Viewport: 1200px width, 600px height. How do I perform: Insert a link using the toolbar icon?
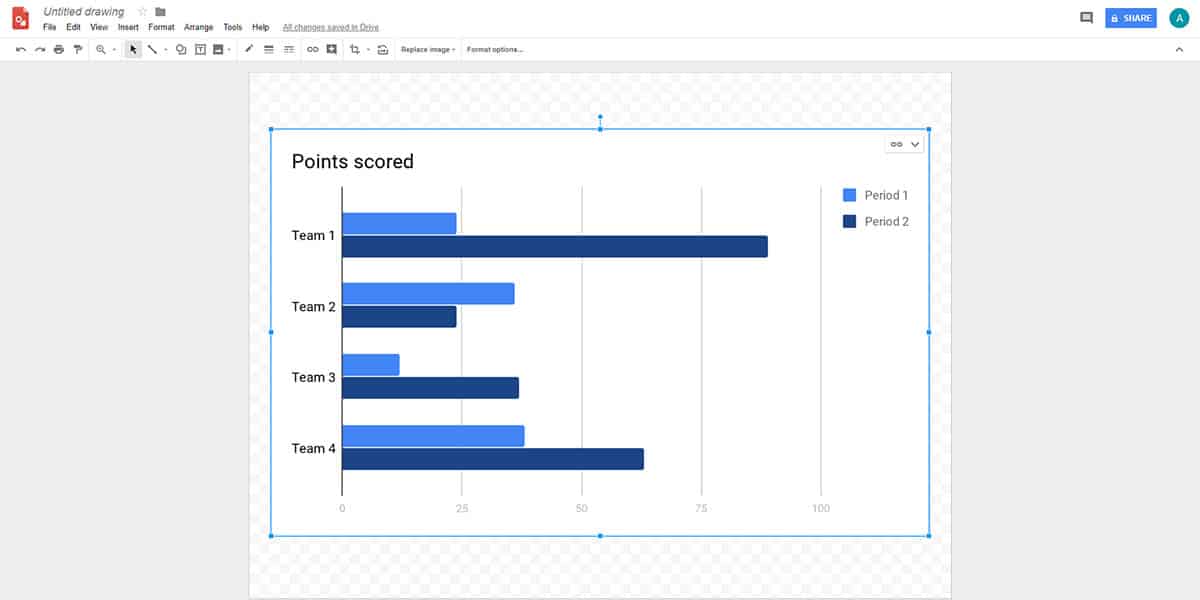click(x=313, y=49)
